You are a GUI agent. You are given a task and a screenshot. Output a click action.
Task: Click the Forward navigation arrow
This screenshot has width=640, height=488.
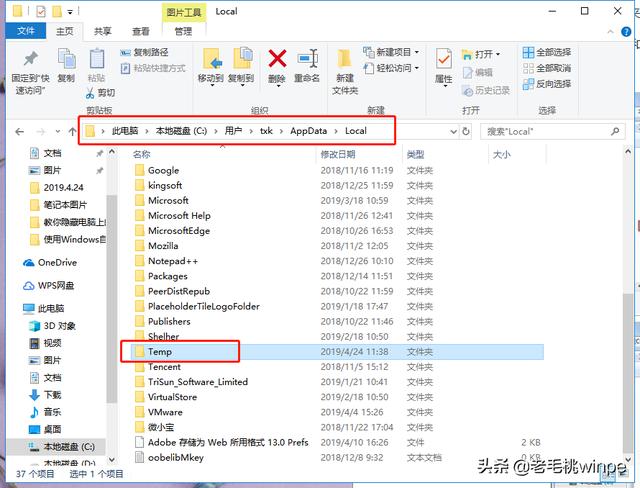41,131
